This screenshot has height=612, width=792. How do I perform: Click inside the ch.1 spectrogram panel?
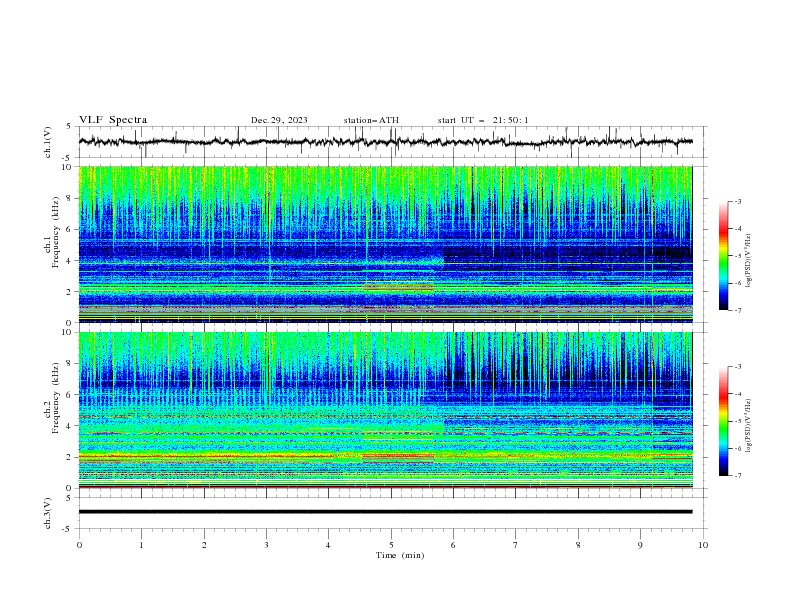(x=385, y=244)
